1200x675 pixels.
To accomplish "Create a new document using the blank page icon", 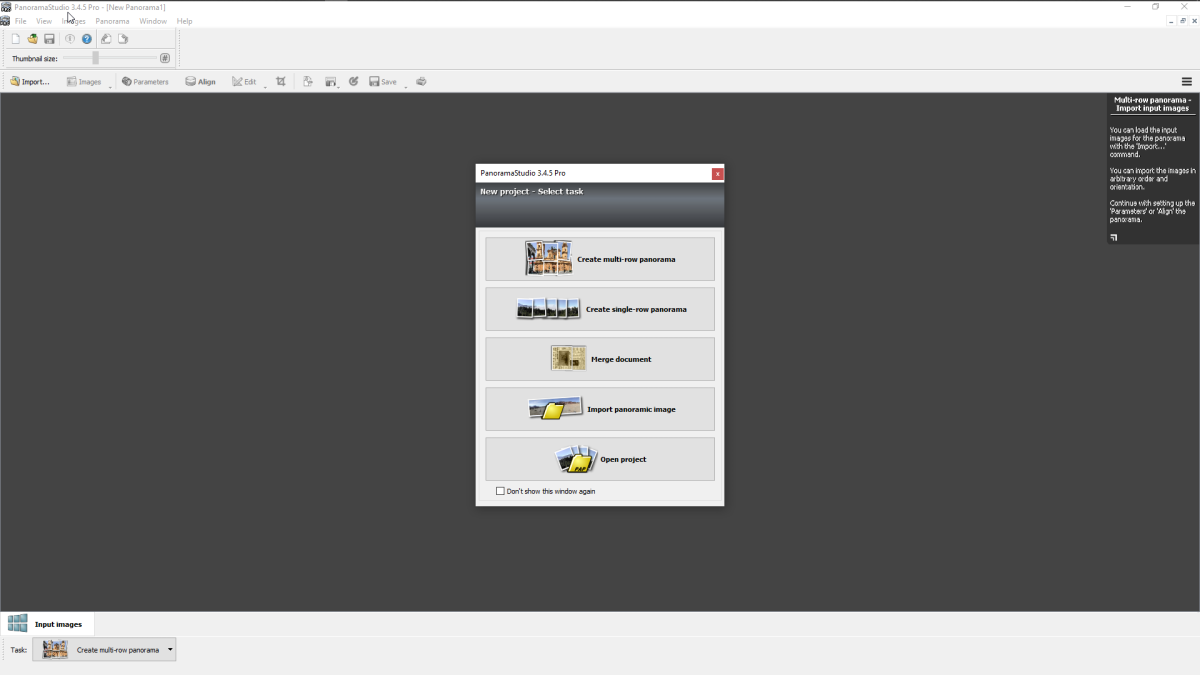I will [15, 39].
